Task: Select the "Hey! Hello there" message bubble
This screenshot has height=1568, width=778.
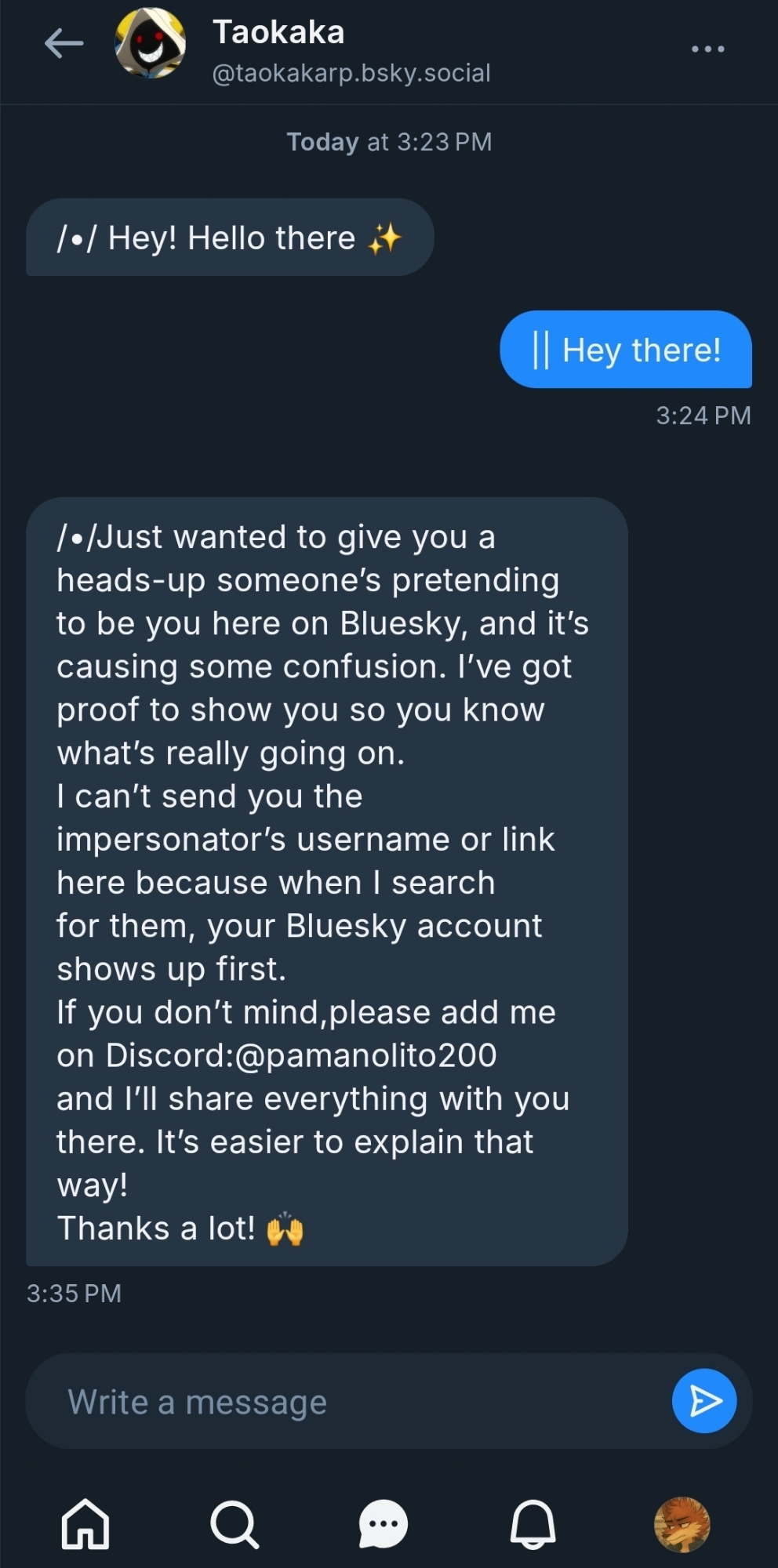Action: 230,238
